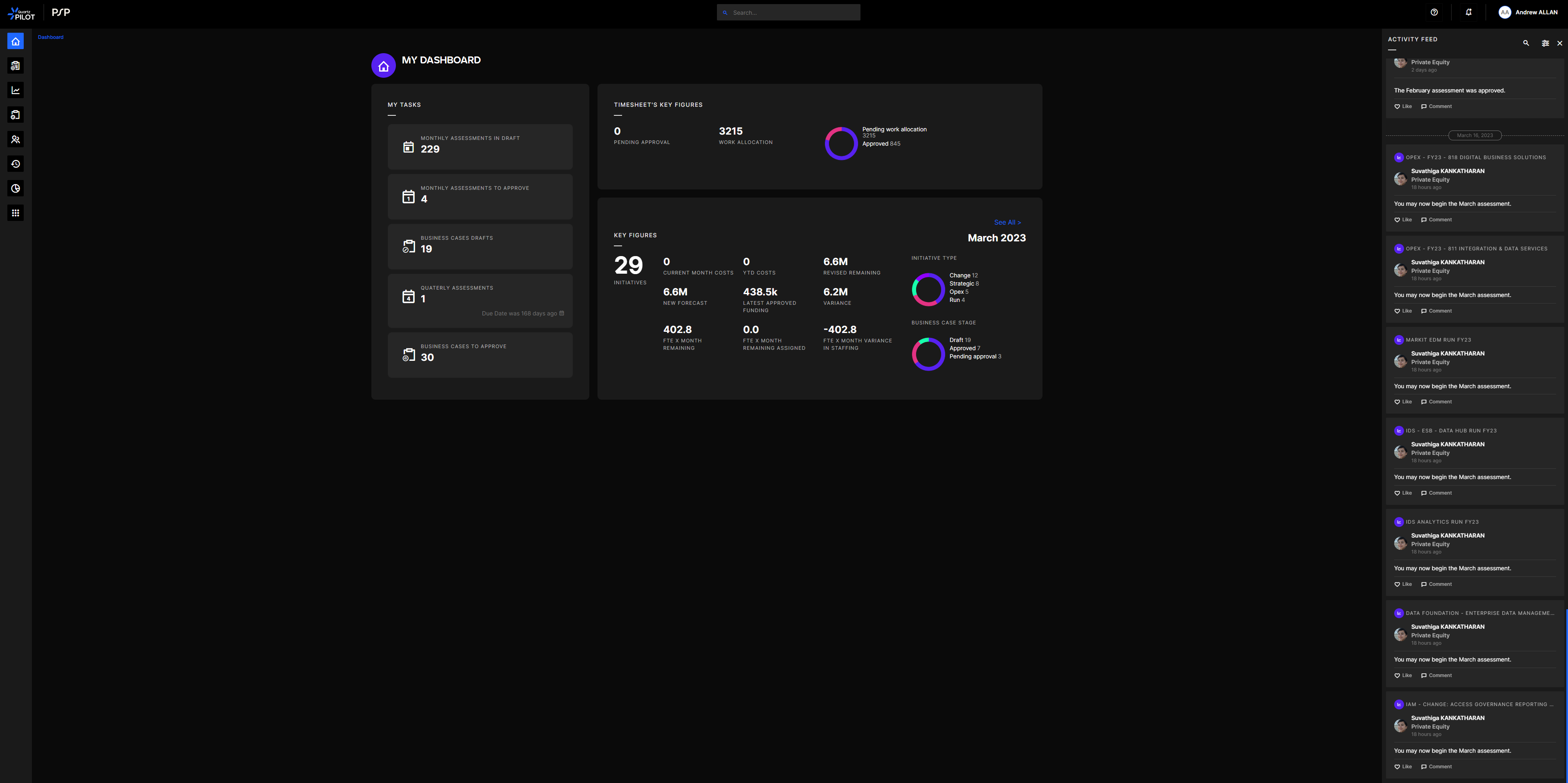
Task: Open the assessments clipboard tool in sidebar
Action: (15, 66)
